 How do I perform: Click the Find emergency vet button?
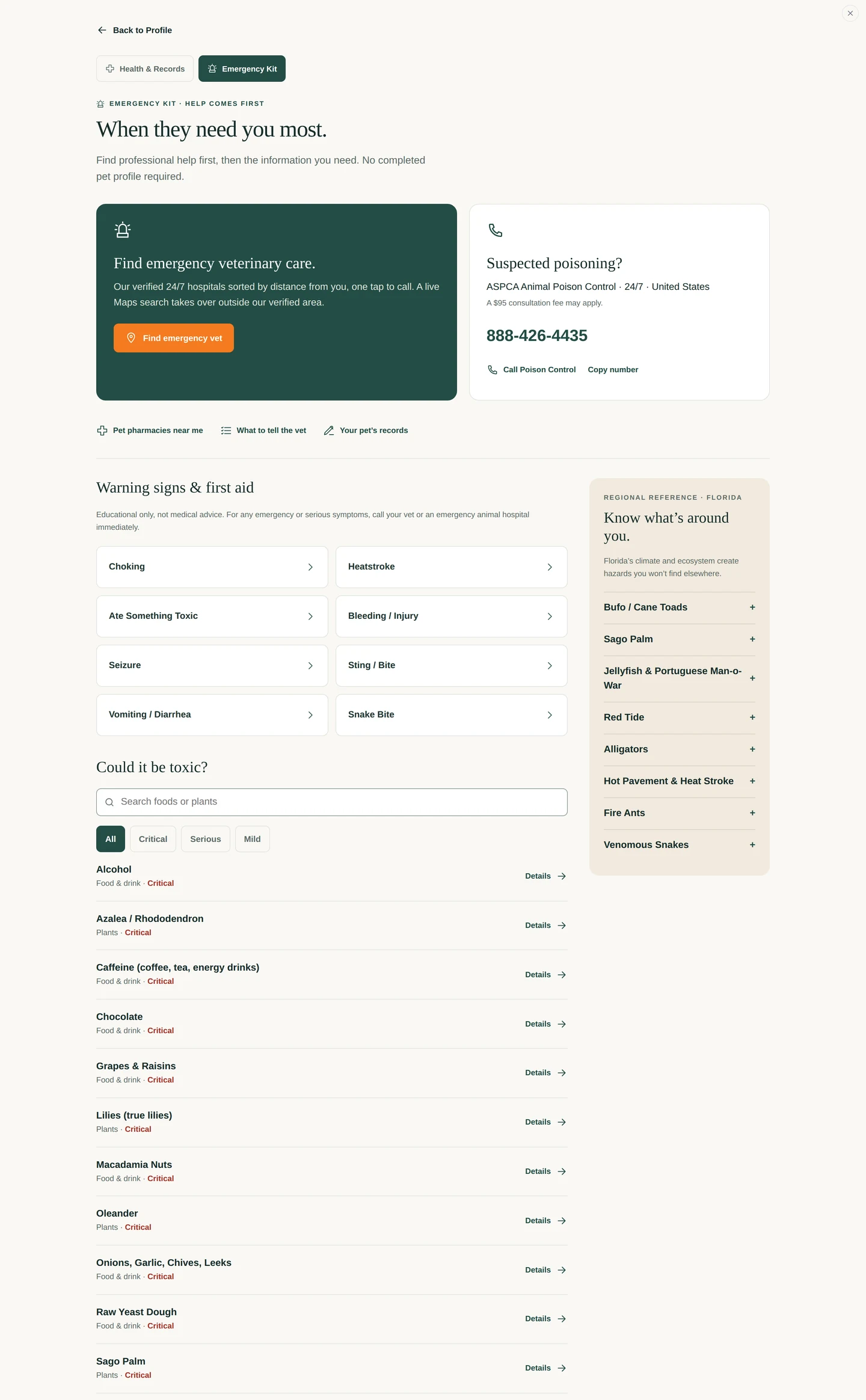174,338
